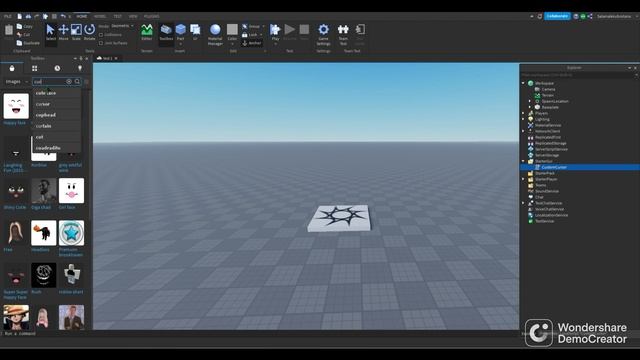Open Toolbox Recent clock tab icon
This screenshot has width=640, height=360.
point(57,68)
